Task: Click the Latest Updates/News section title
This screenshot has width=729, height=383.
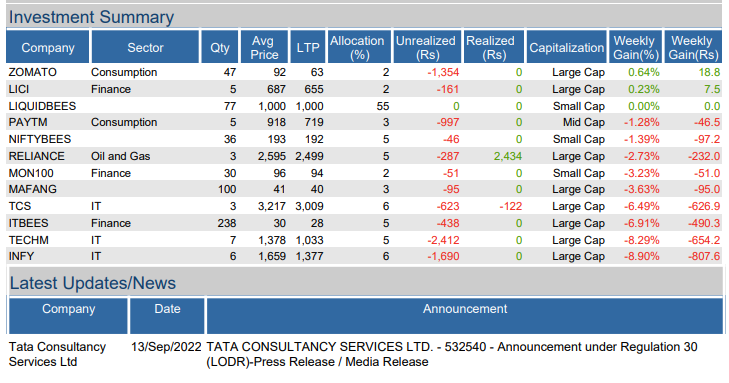Action: click(93, 283)
